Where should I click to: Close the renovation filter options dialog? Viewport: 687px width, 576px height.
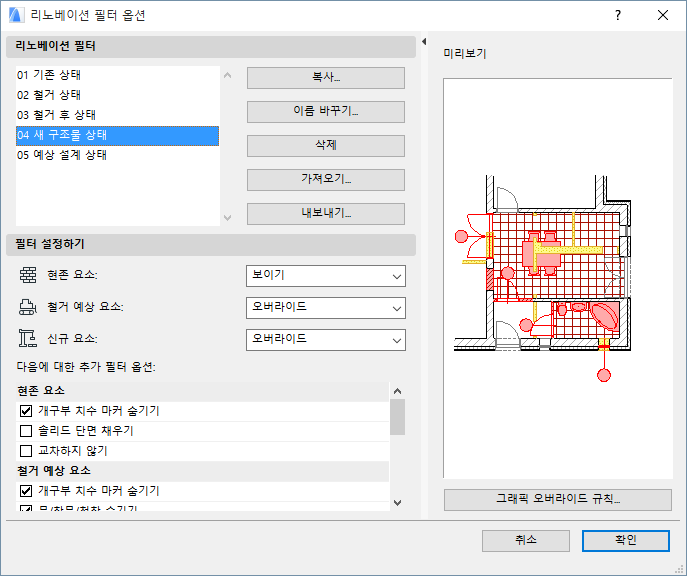[x=663, y=15]
